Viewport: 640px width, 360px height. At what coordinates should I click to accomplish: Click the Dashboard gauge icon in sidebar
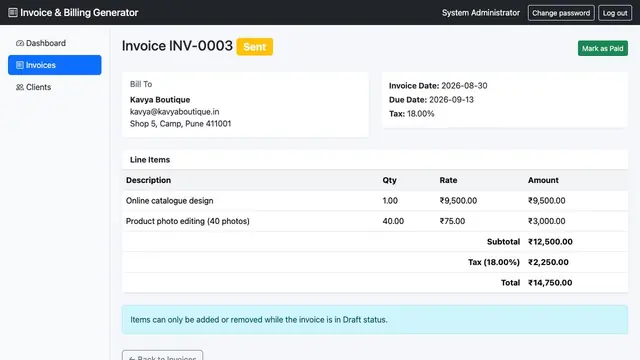point(20,43)
